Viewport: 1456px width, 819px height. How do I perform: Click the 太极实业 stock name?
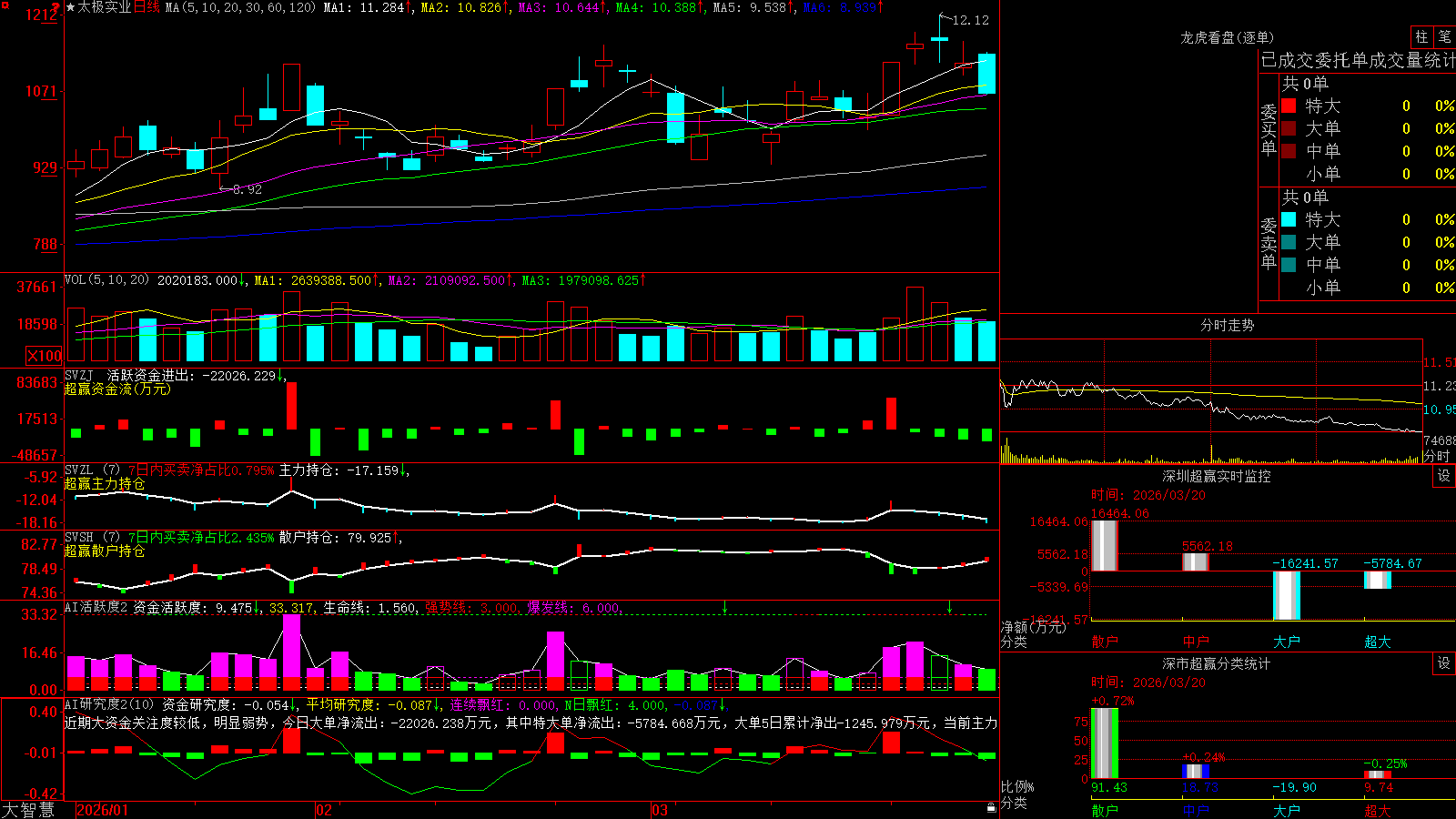[104, 7]
